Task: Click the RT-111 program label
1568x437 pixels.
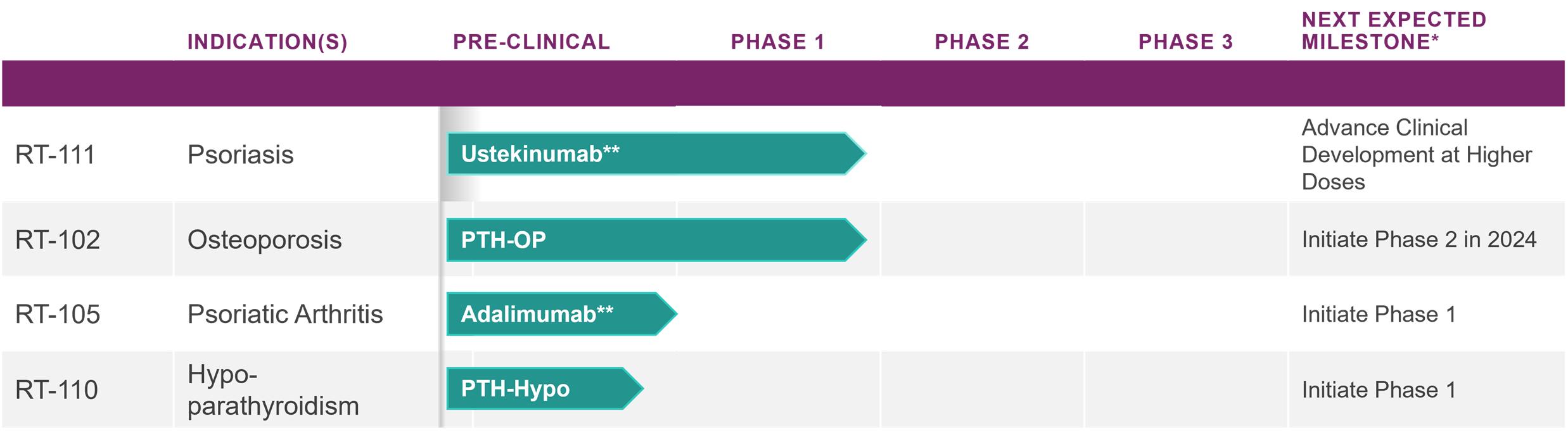Action: [55, 155]
